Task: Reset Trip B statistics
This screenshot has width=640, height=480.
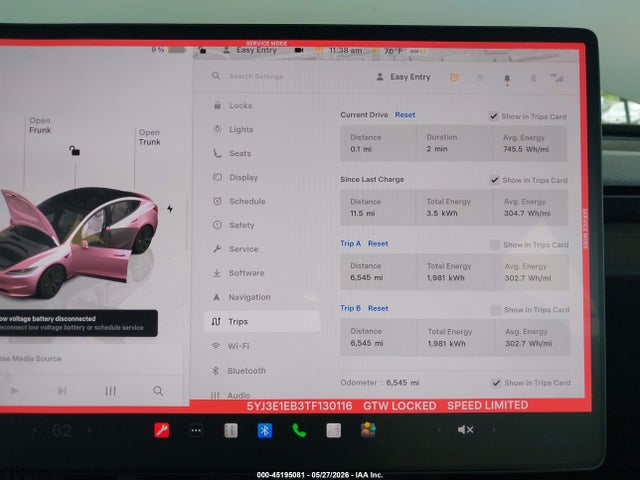Action: click(x=378, y=309)
